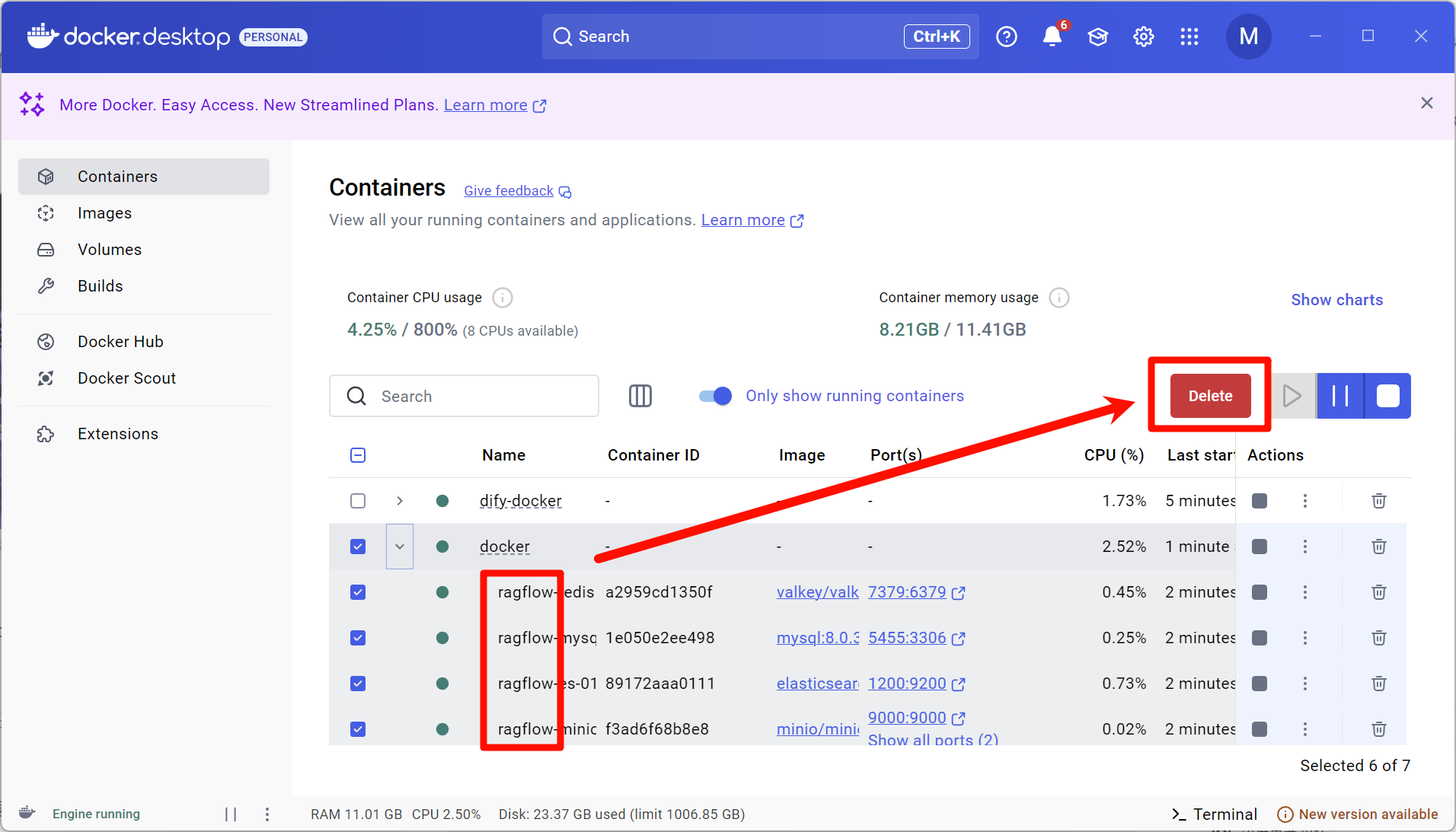Open Docker Scout in sidebar

tap(144, 378)
